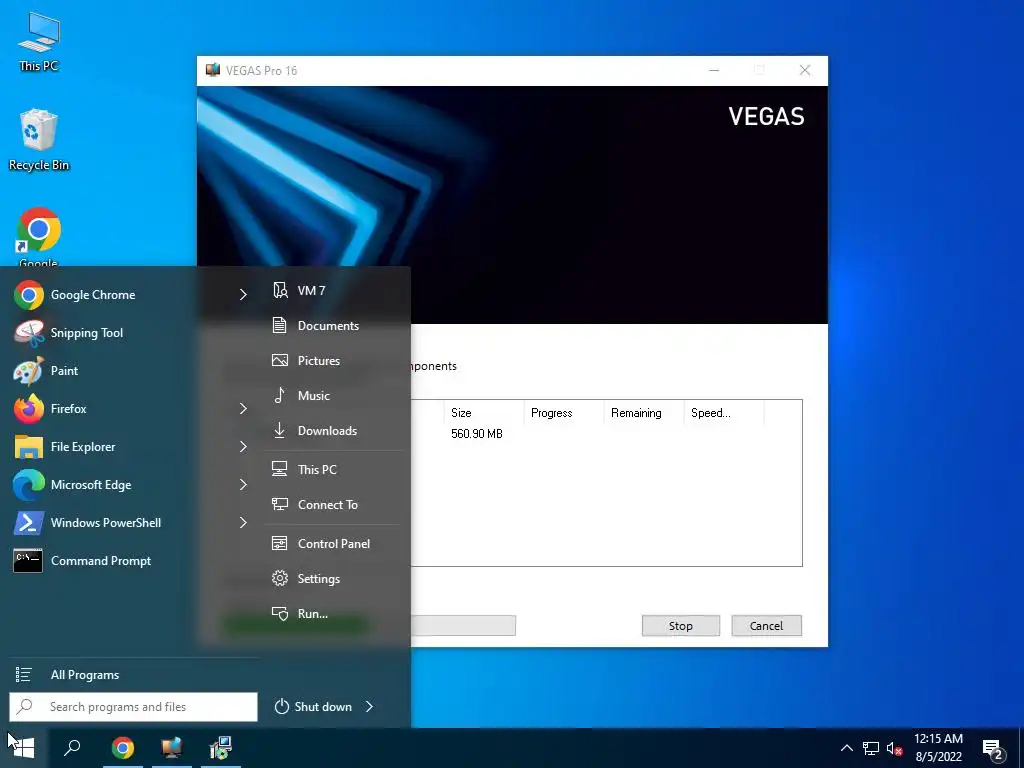This screenshot has height=768, width=1024.
Task: Click the Windows Start button
Action: tap(24, 748)
